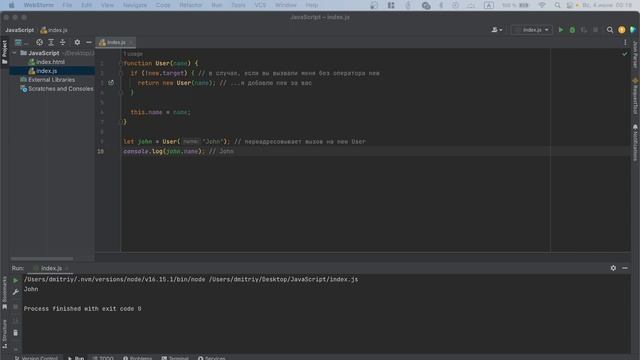Click index.js breadcrumb in navigation bar
The height and width of the screenshot is (360, 640).
pyautogui.click(x=54, y=30)
